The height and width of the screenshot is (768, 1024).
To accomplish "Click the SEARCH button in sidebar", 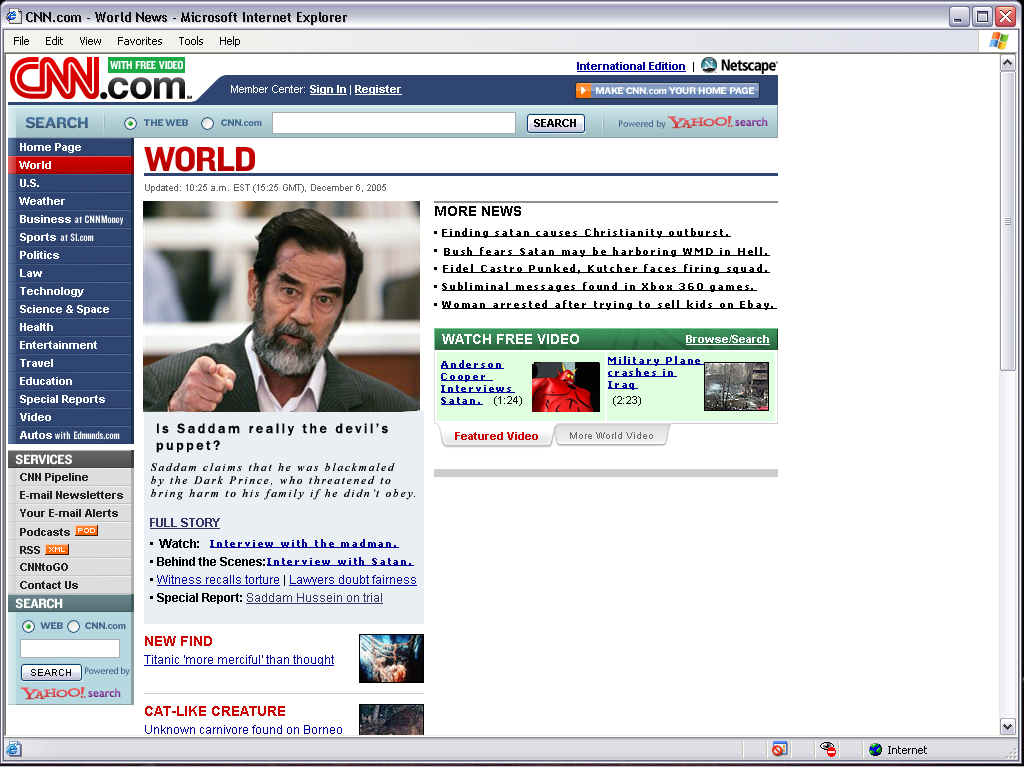I will [51, 672].
